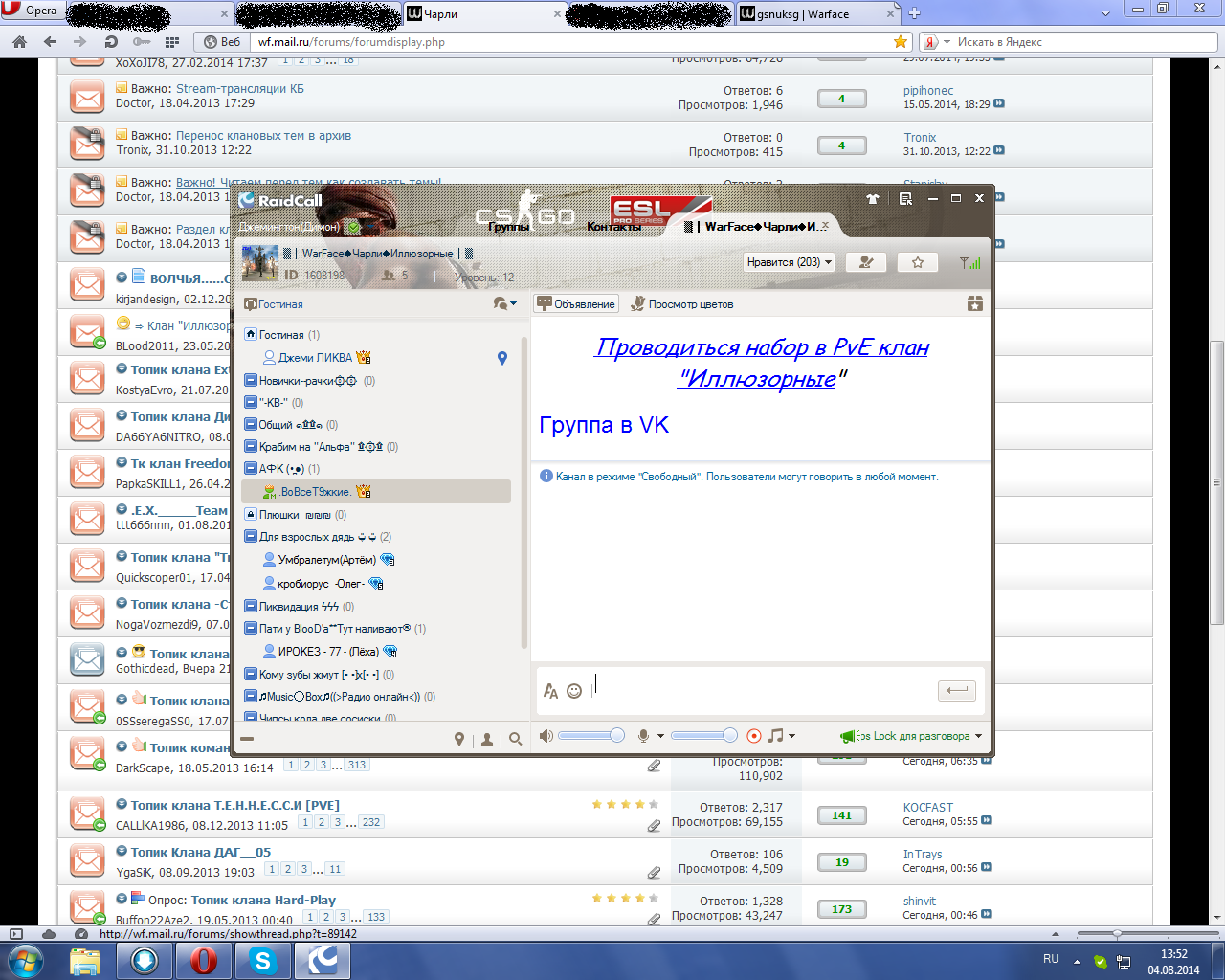The height and width of the screenshot is (980, 1225).
Task: Toggle the bookmark star in address bar
Action: pyautogui.click(x=901, y=41)
